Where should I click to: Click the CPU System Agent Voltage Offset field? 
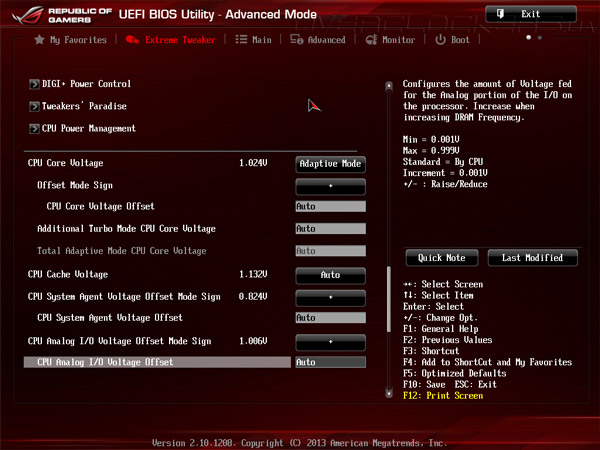coord(330,318)
